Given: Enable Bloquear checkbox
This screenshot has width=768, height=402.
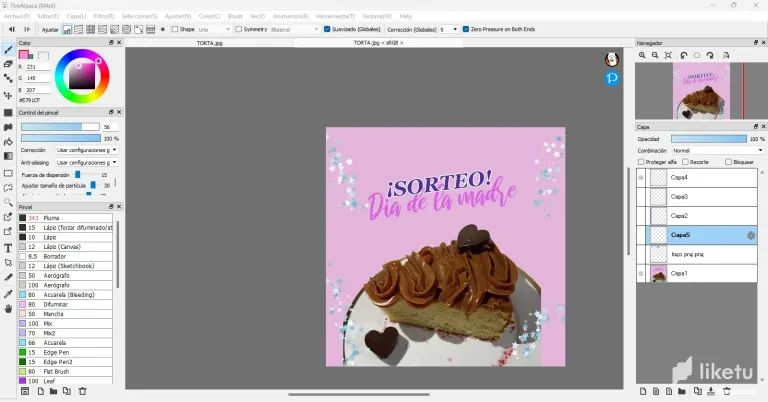Looking at the screenshot, I should [728, 162].
